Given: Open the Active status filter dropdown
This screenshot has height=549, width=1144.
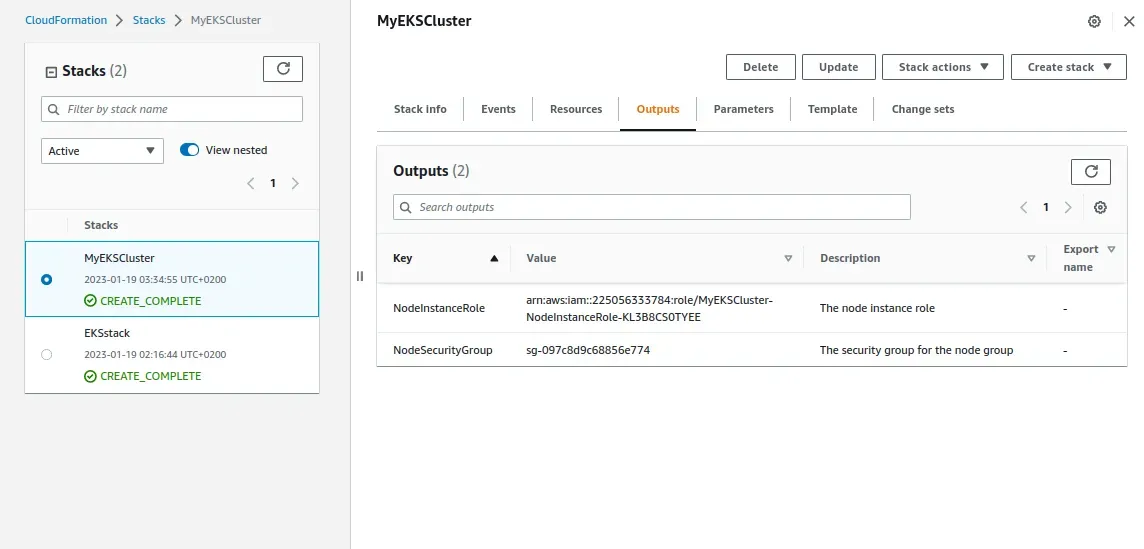Looking at the screenshot, I should (102, 151).
